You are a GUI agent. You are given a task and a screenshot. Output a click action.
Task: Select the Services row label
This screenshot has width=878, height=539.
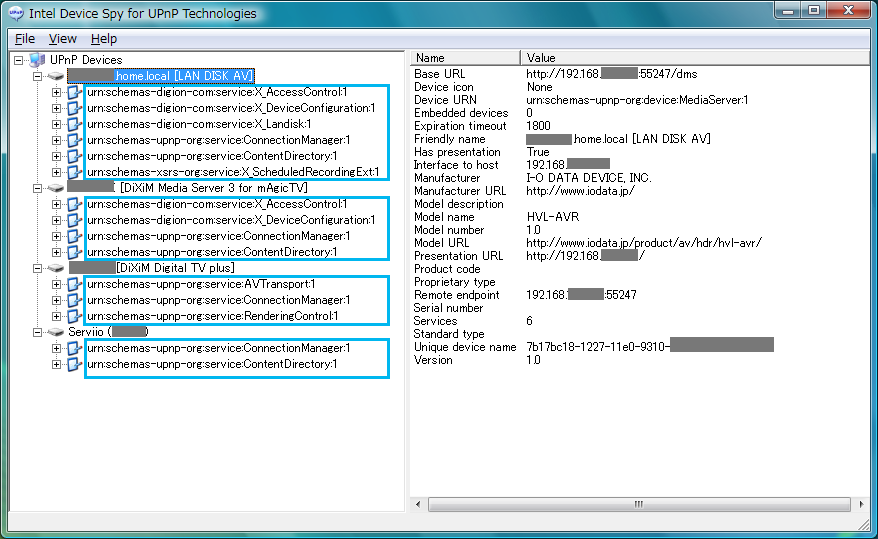point(435,321)
